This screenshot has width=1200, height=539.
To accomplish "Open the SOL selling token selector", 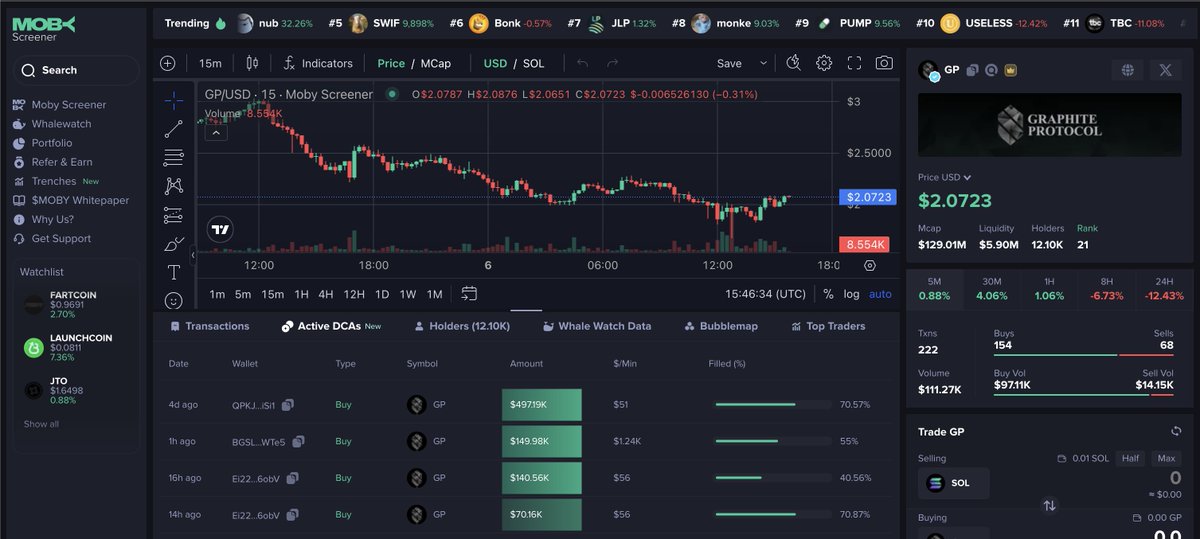I will tap(953, 483).
